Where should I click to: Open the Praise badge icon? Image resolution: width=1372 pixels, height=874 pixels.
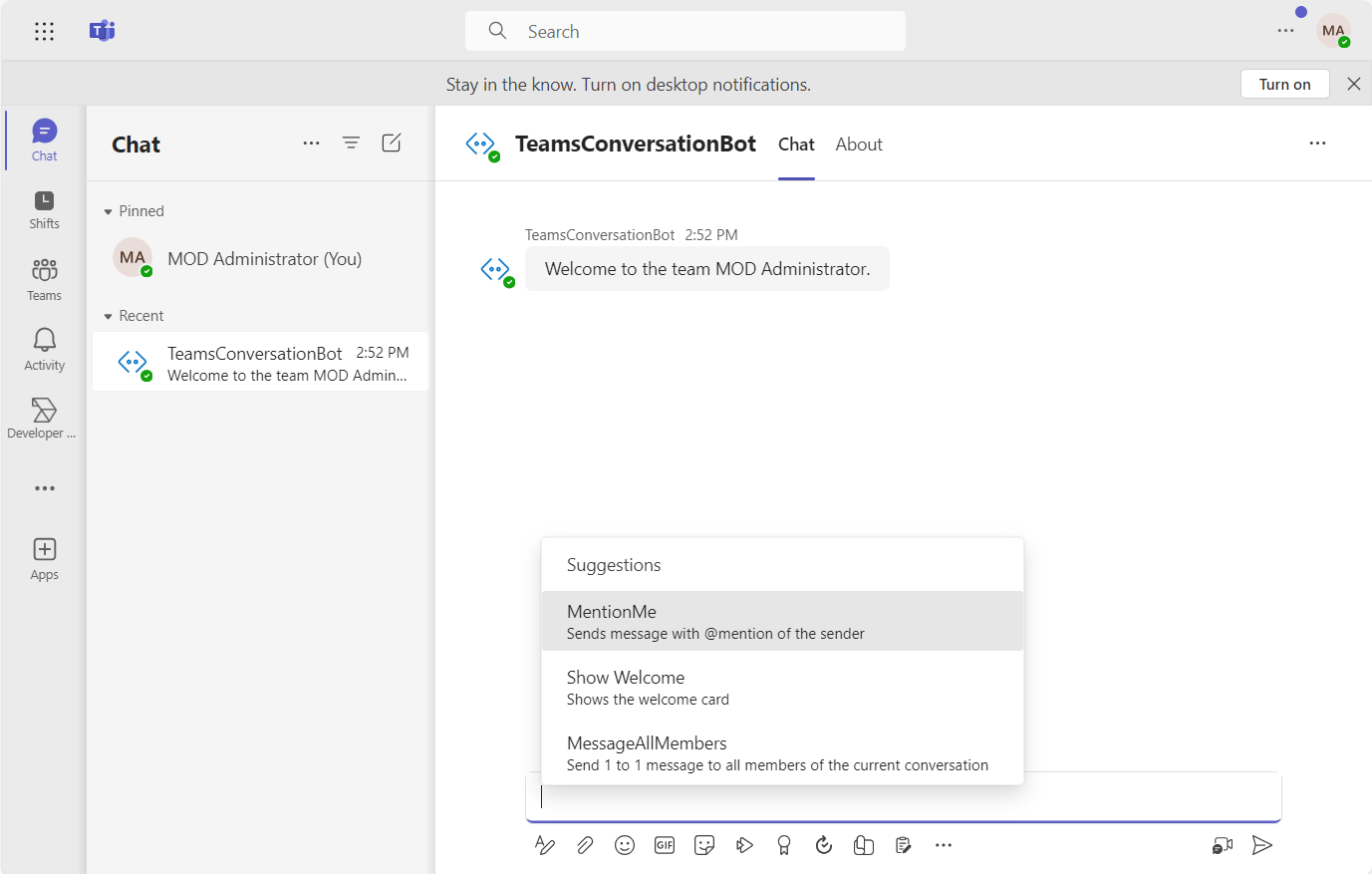tap(784, 845)
